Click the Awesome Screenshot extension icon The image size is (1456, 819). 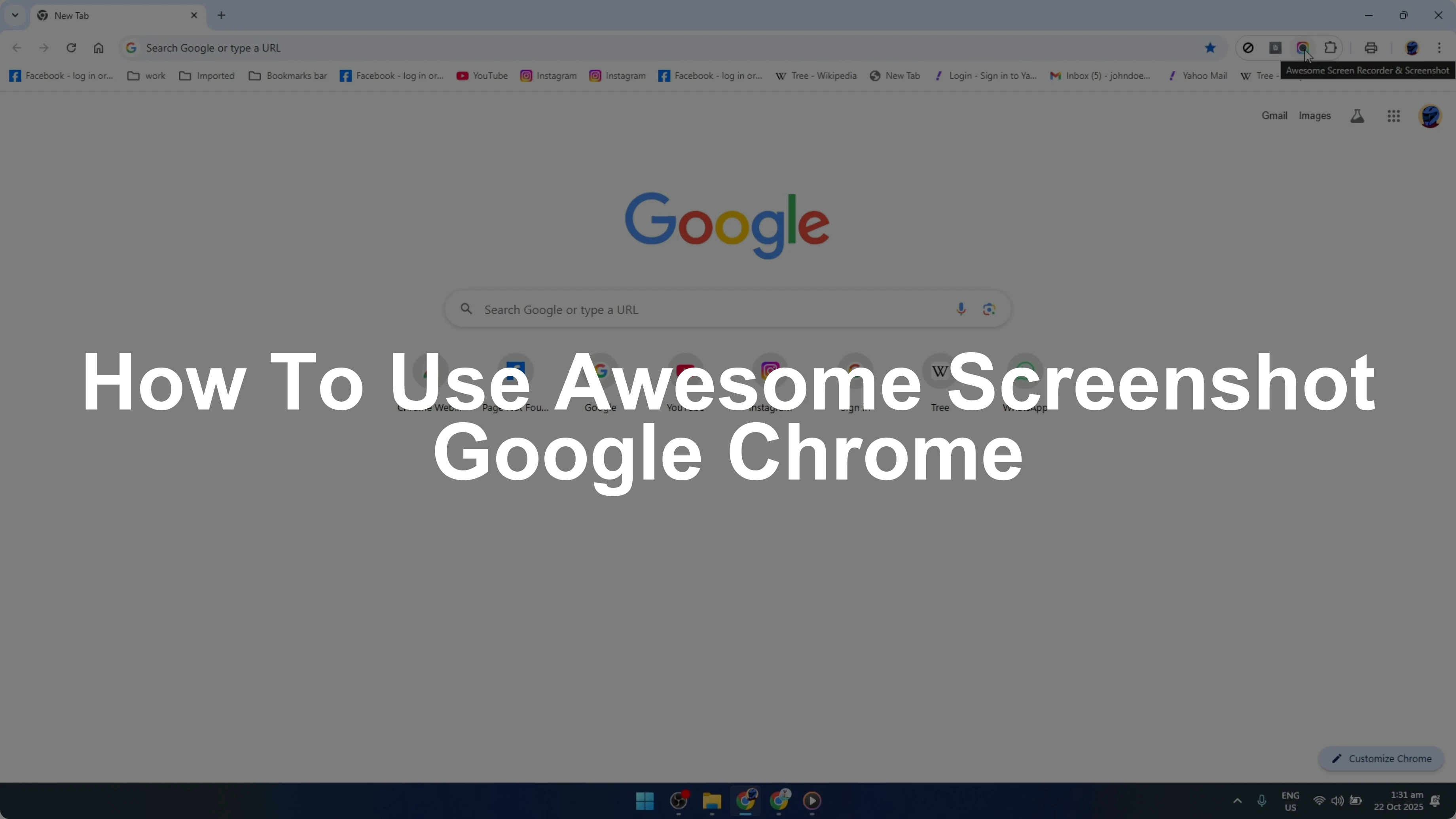1302,48
